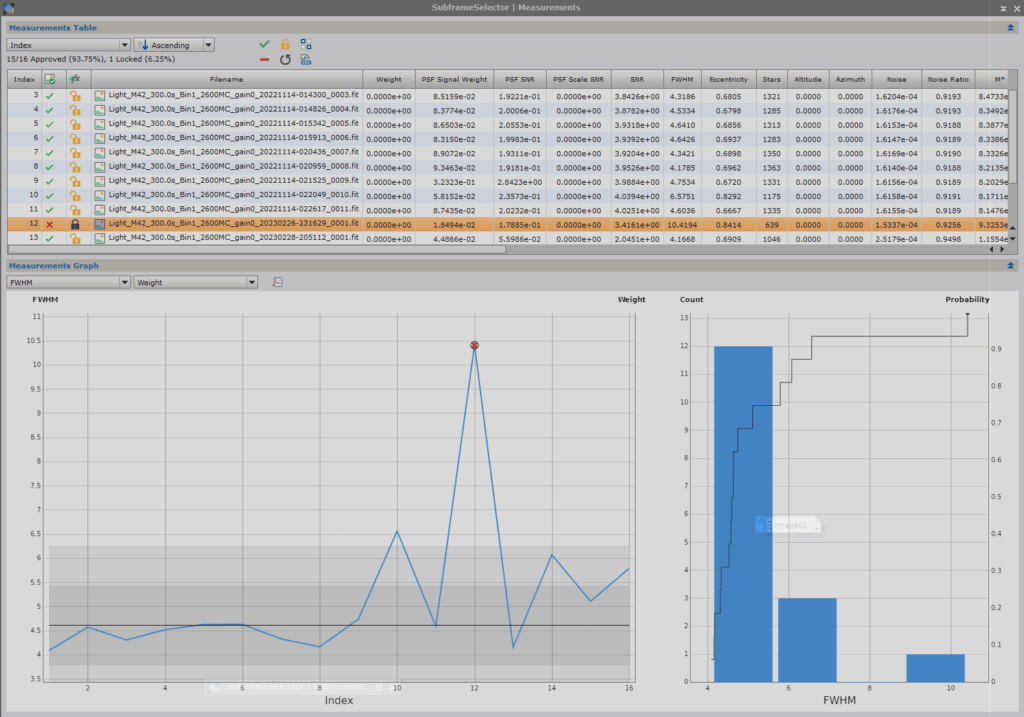The height and width of the screenshot is (717, 1024).
Task: Click the orange padlock lock icon
Action: coord(285,45)
